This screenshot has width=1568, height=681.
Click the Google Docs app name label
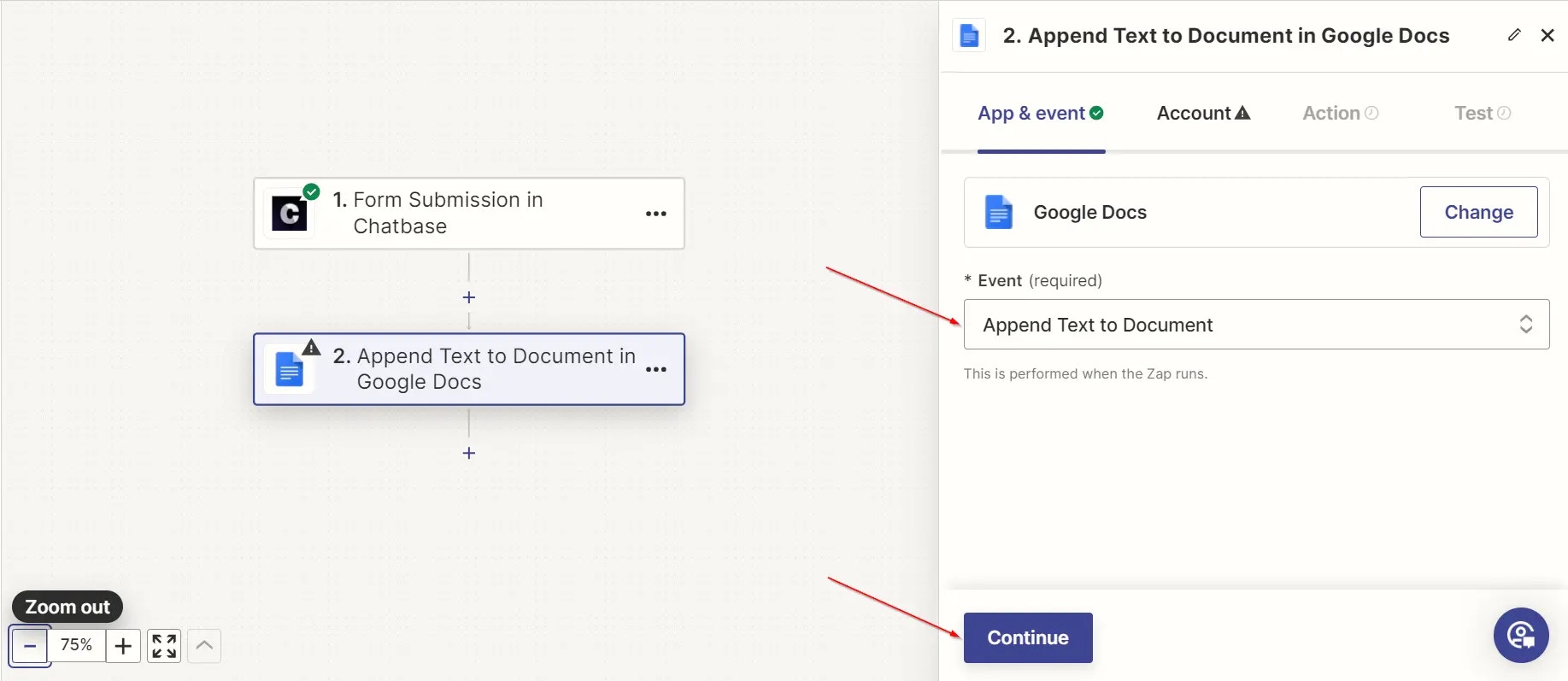tap(1090, 212)
